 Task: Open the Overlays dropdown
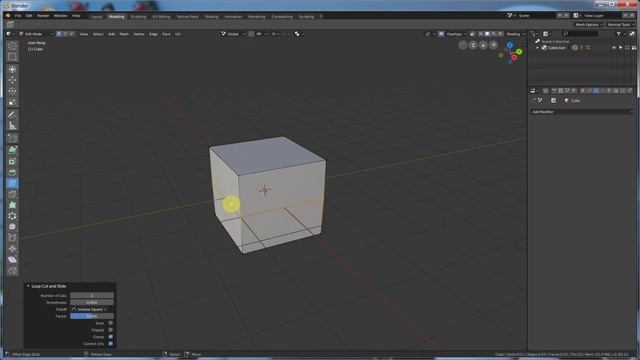point(456,34)
